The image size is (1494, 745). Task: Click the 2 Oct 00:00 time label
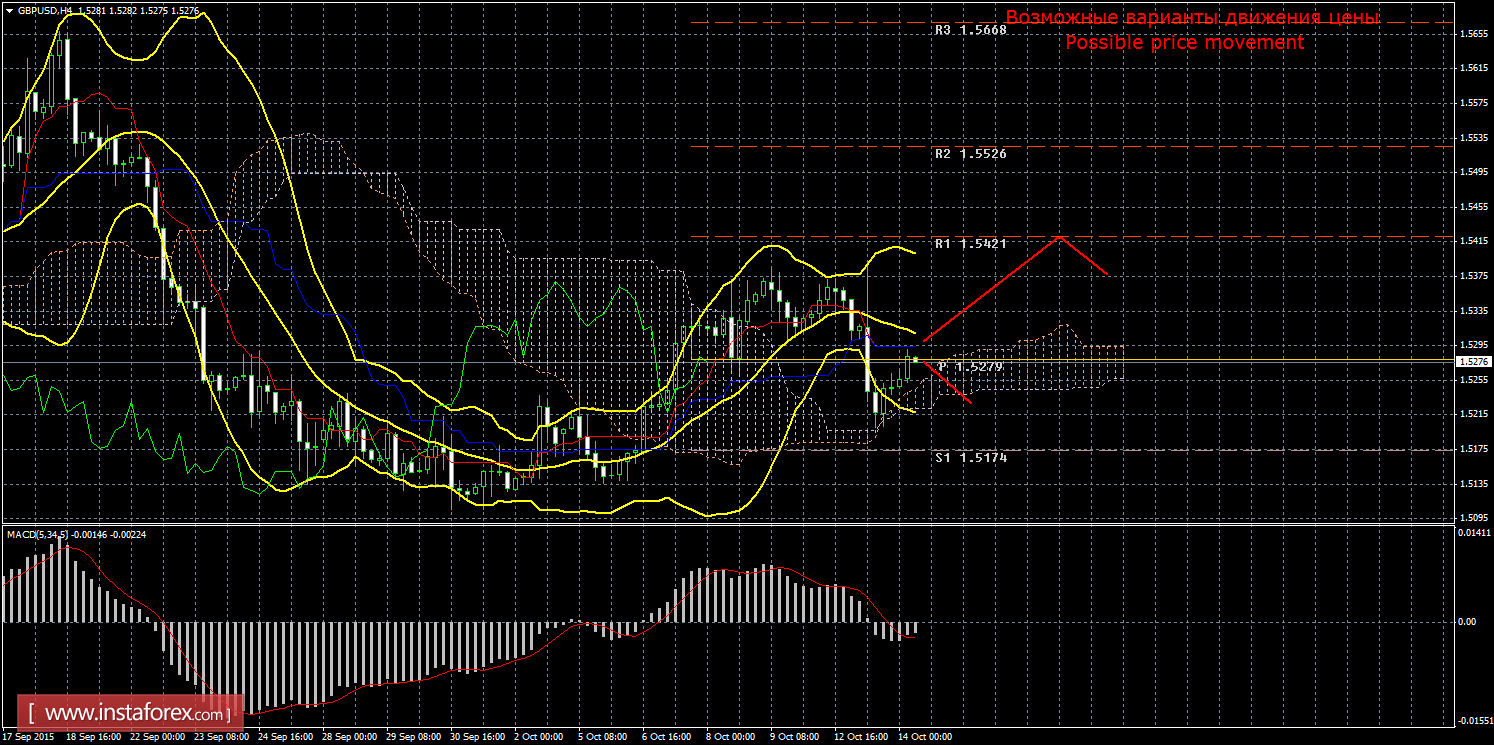tap(541, 737)
